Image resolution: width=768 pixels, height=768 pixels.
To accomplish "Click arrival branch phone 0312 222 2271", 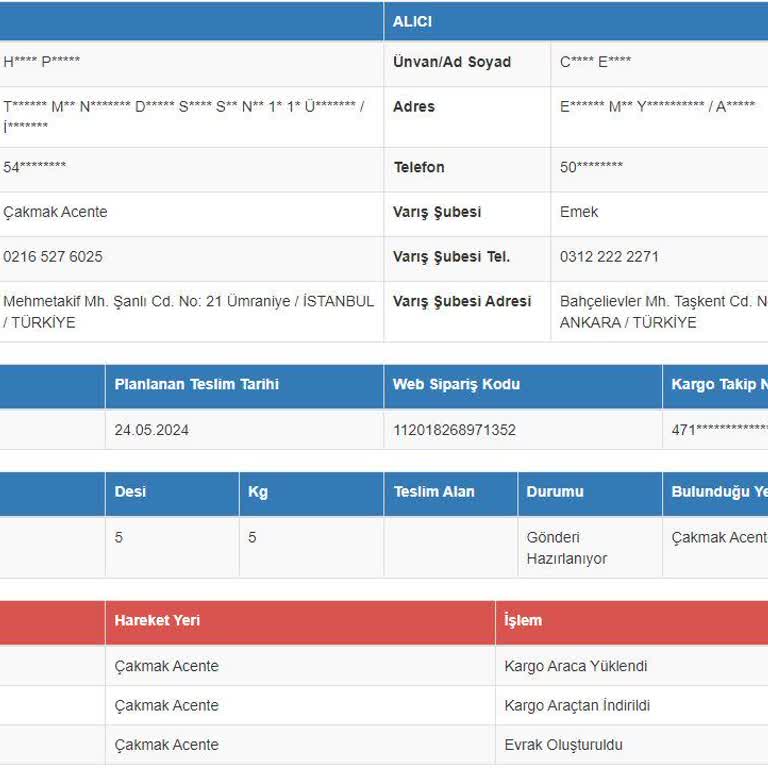I will (609, 257).
